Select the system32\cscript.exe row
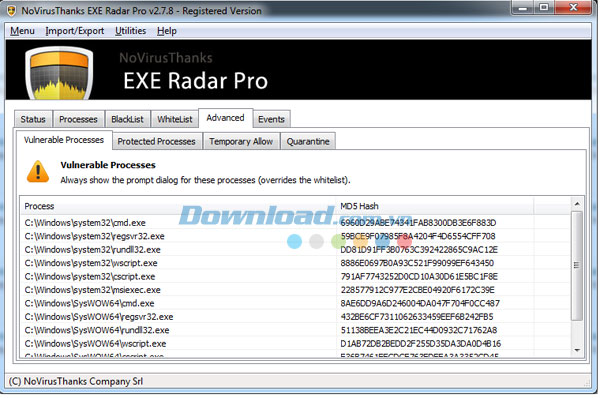 (x=295, y=276)
